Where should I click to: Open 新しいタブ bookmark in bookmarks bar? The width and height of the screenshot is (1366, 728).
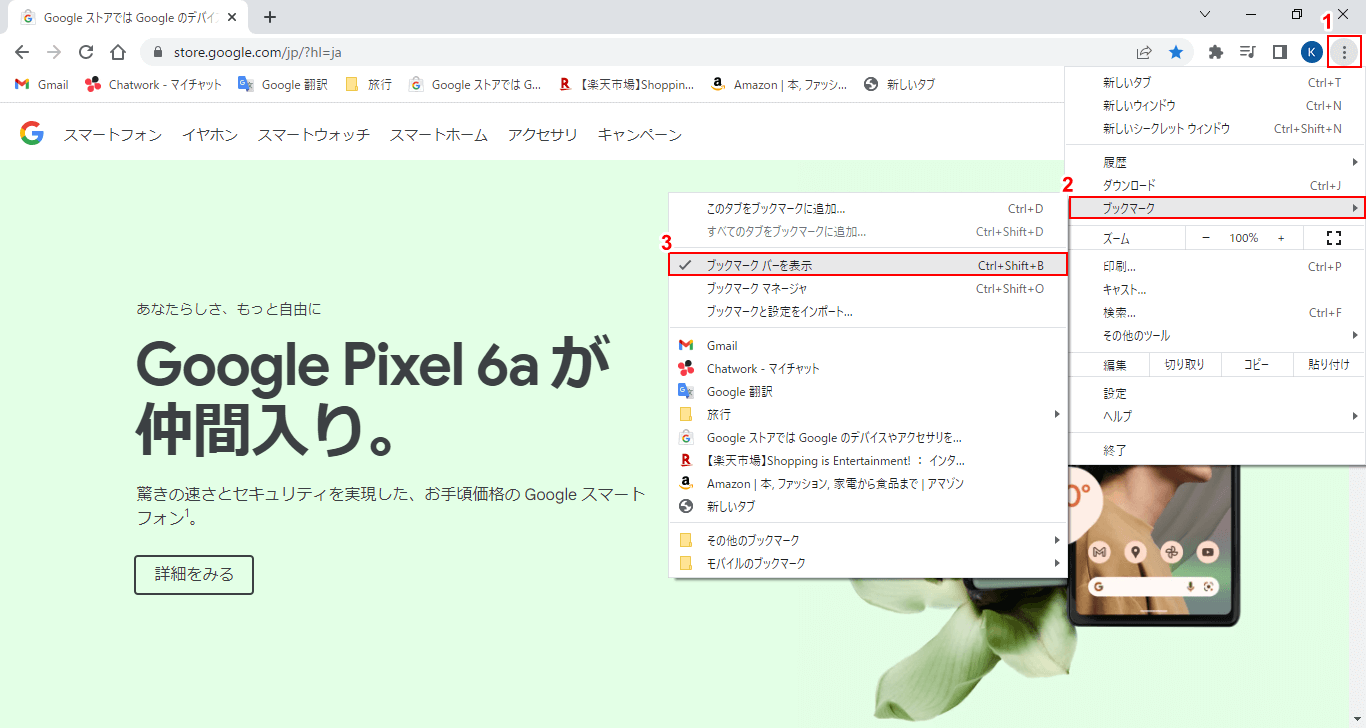coord(899,85)
